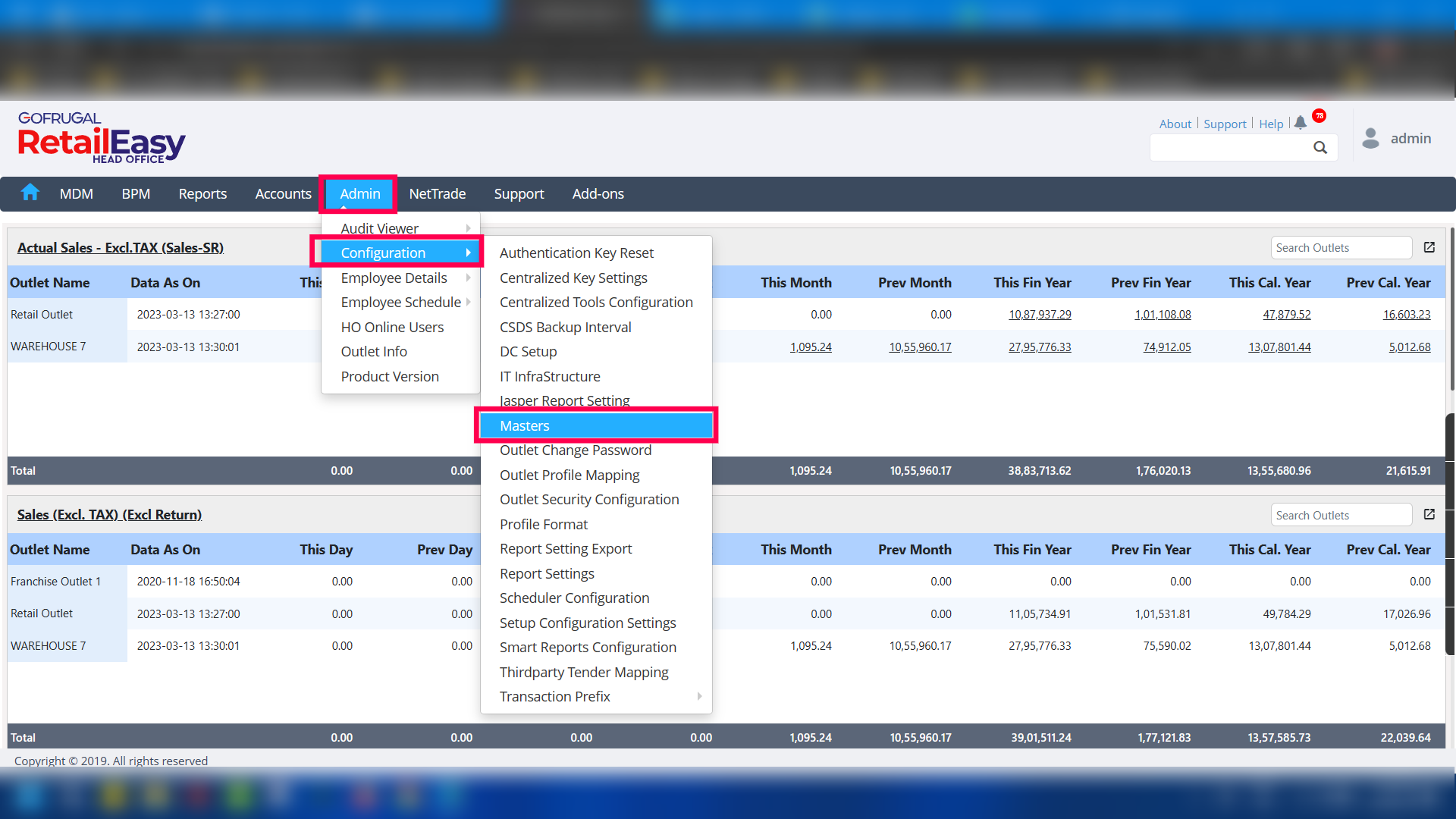1456x819 pixels.
Task: Click the RetailEasy Head Office logo
Action: pos(102,138)
